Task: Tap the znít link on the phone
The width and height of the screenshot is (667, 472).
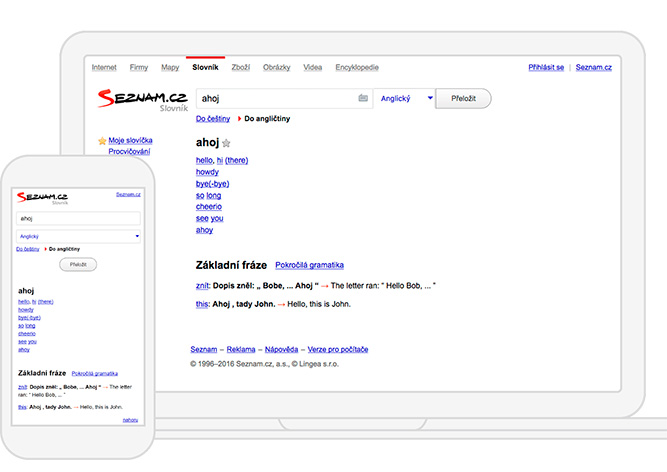Action: [23, 387]
